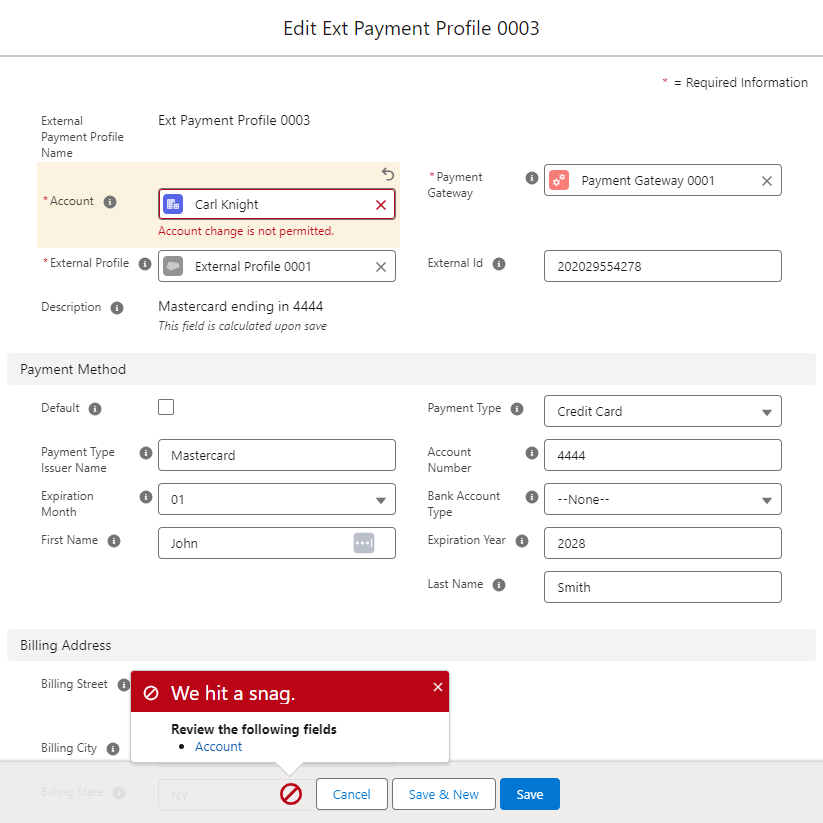Image resolution: width=823 pixels, height=823 pixels.
Task: Click the Last Name input field
Action: point(662,588)
